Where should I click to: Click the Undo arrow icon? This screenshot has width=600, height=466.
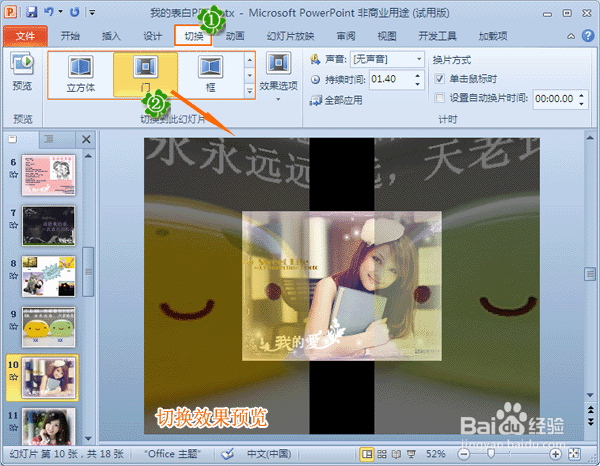coord(49,12)
